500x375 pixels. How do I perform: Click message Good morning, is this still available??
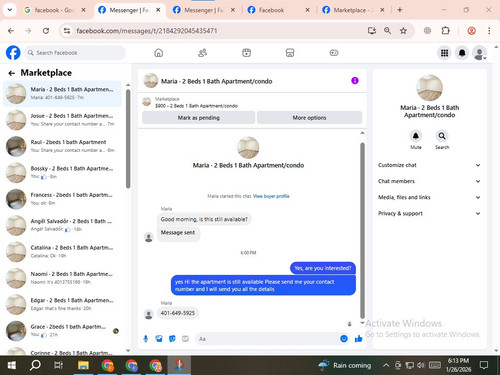204,219
